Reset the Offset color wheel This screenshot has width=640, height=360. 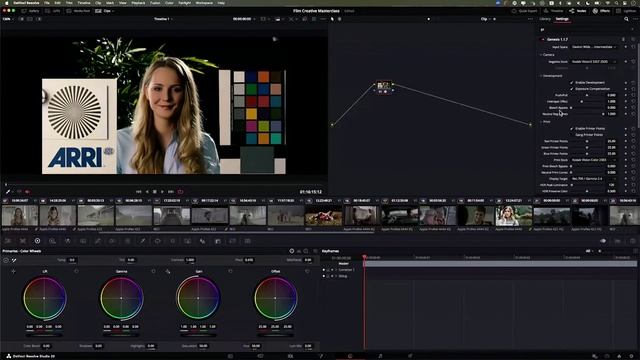coord(307,271)
